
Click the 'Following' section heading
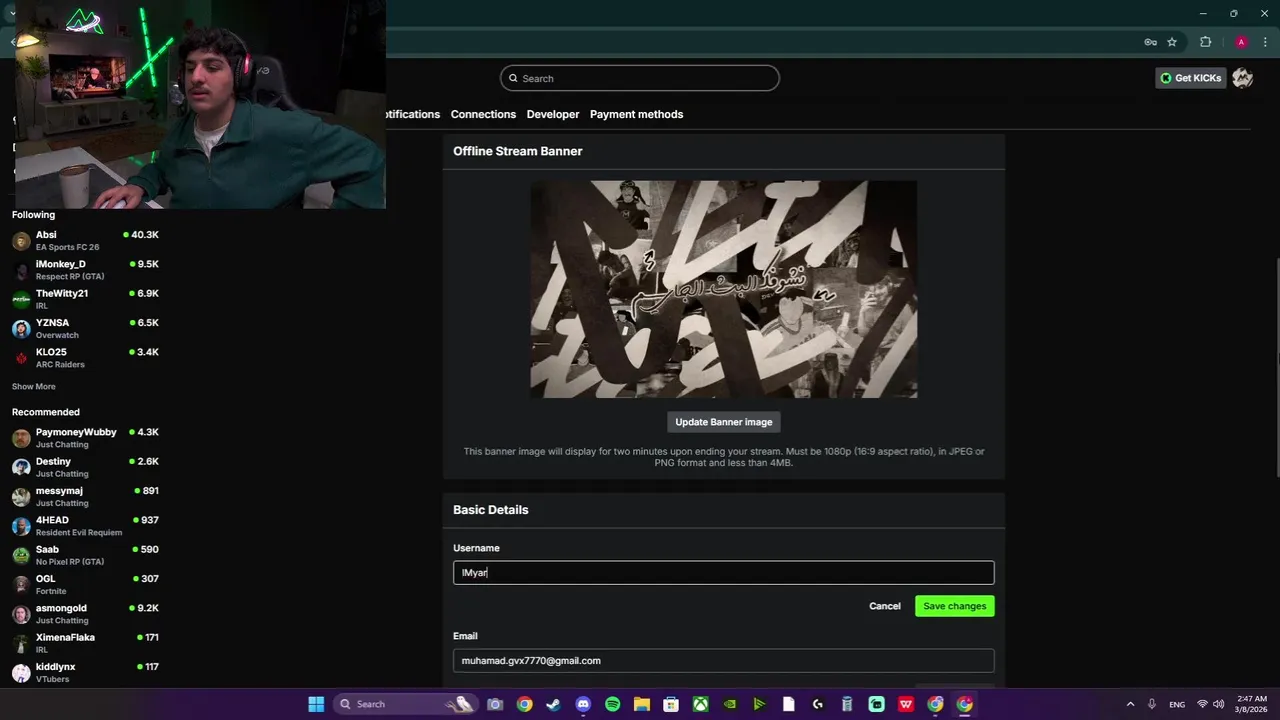33,215
